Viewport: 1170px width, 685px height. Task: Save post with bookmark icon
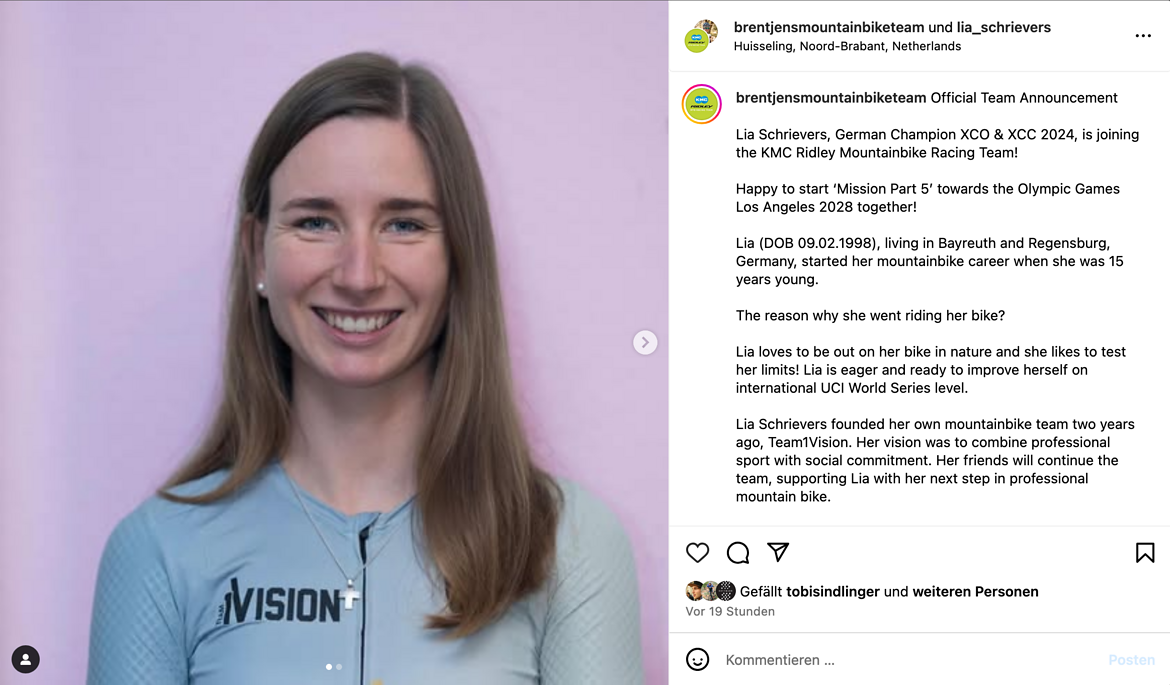1145,553
